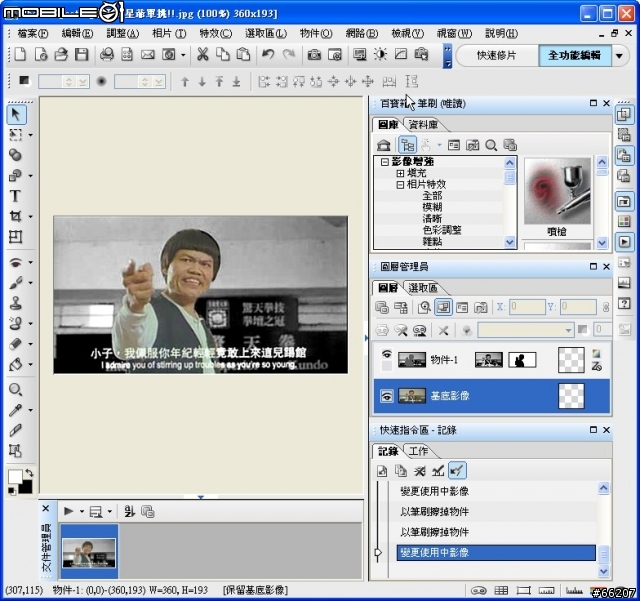Select the Pick (arrow) tool
The height and width of the screenshot is (601, 640).
pos(16,114)
